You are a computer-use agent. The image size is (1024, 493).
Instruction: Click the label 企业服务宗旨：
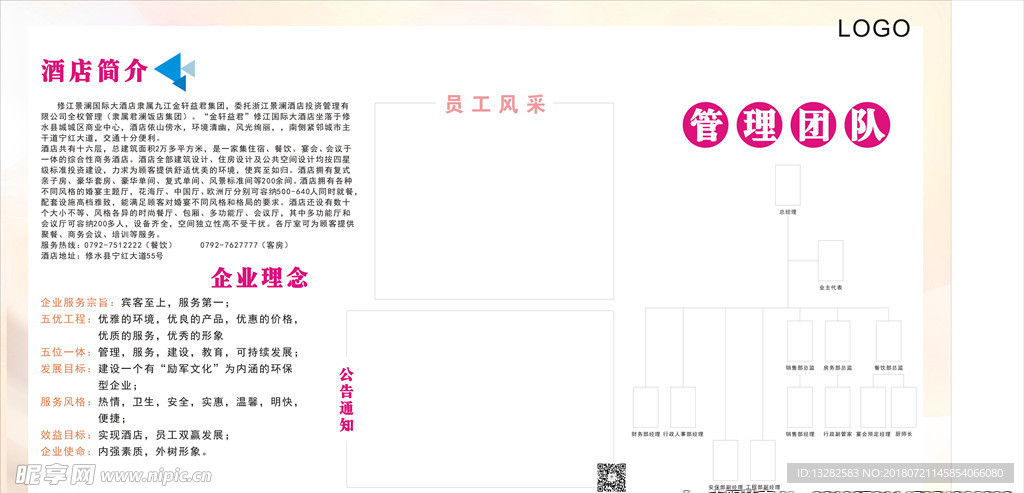pyautogui.click(x=79, y=303)
